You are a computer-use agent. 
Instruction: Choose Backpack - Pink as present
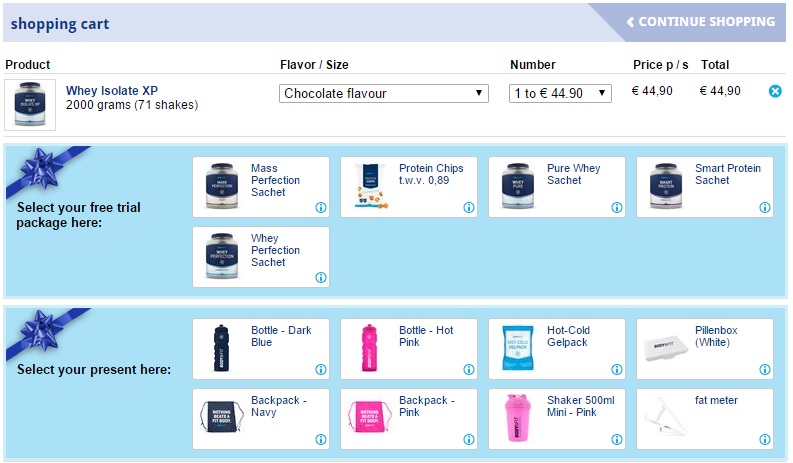click(408, 418)
